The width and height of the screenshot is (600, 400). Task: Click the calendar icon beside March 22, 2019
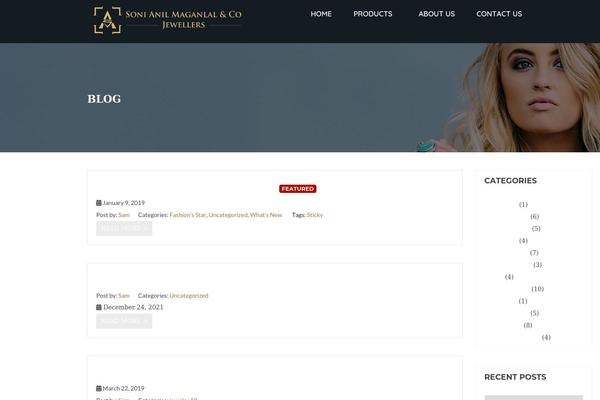[x=99, y=389]
